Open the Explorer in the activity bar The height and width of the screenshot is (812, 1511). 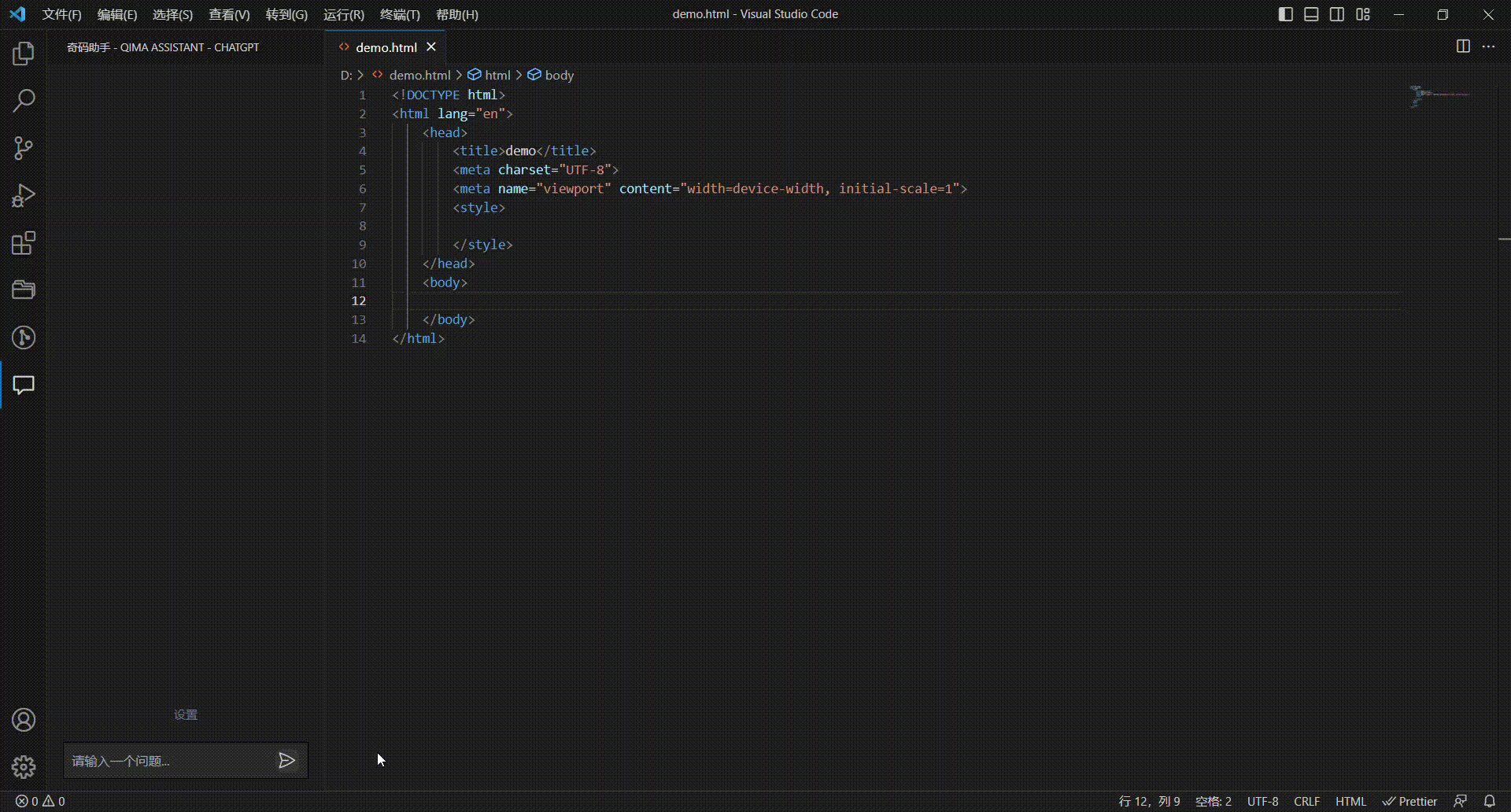click(x=24, y=53)
